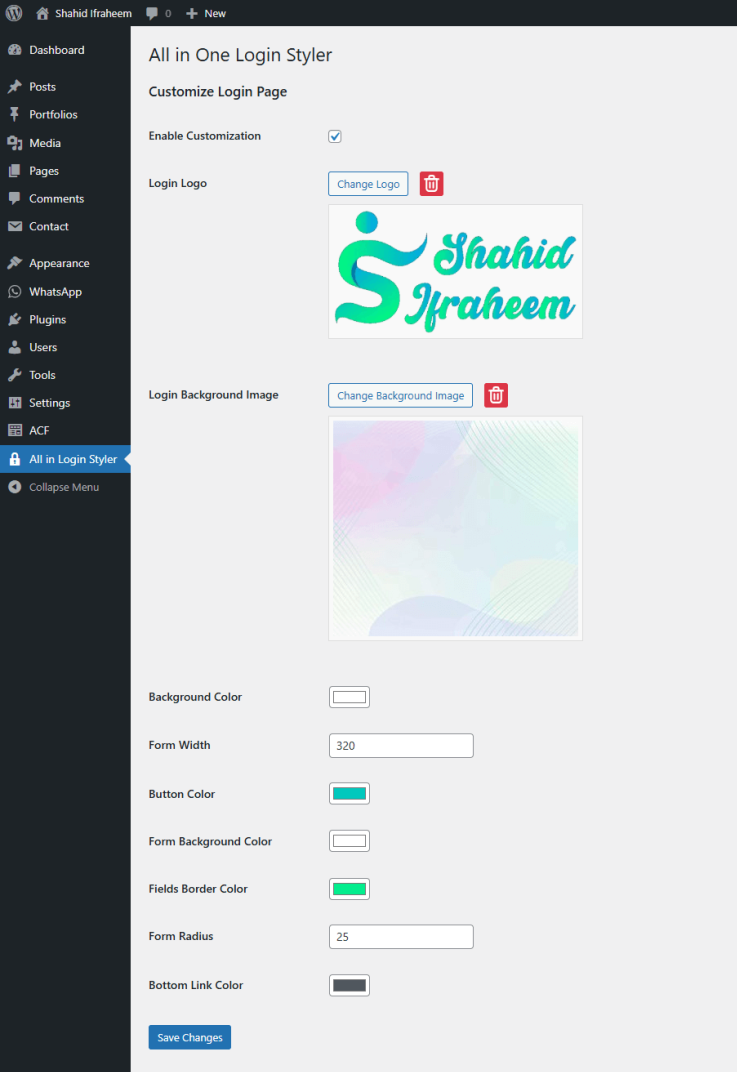Click the ACF icon in sidebar
This screenshot has height=1072, width=737.
(15, 430)
